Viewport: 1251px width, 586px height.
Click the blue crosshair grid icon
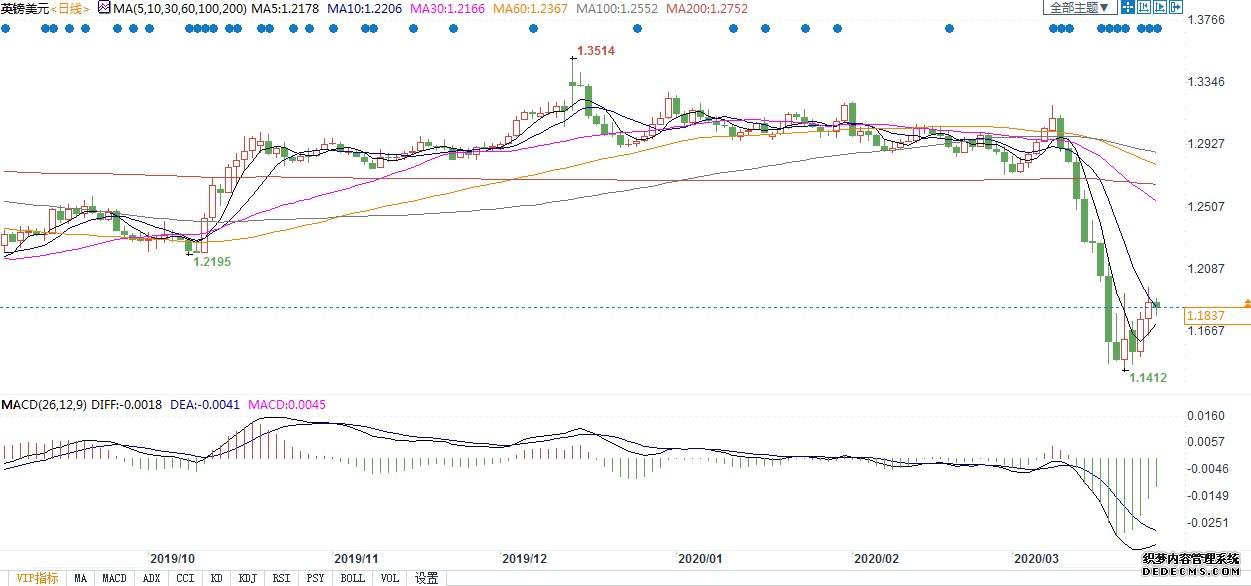1128,7
